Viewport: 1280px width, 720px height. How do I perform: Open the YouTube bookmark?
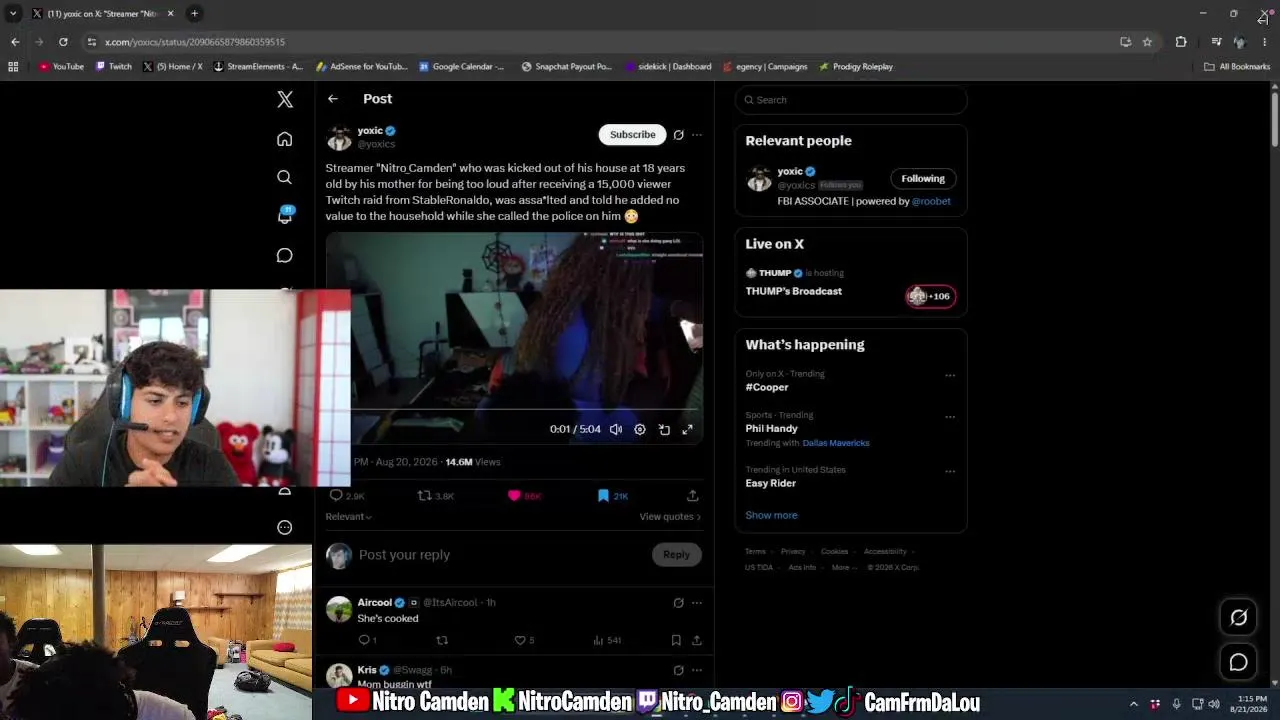pos(61,67)
